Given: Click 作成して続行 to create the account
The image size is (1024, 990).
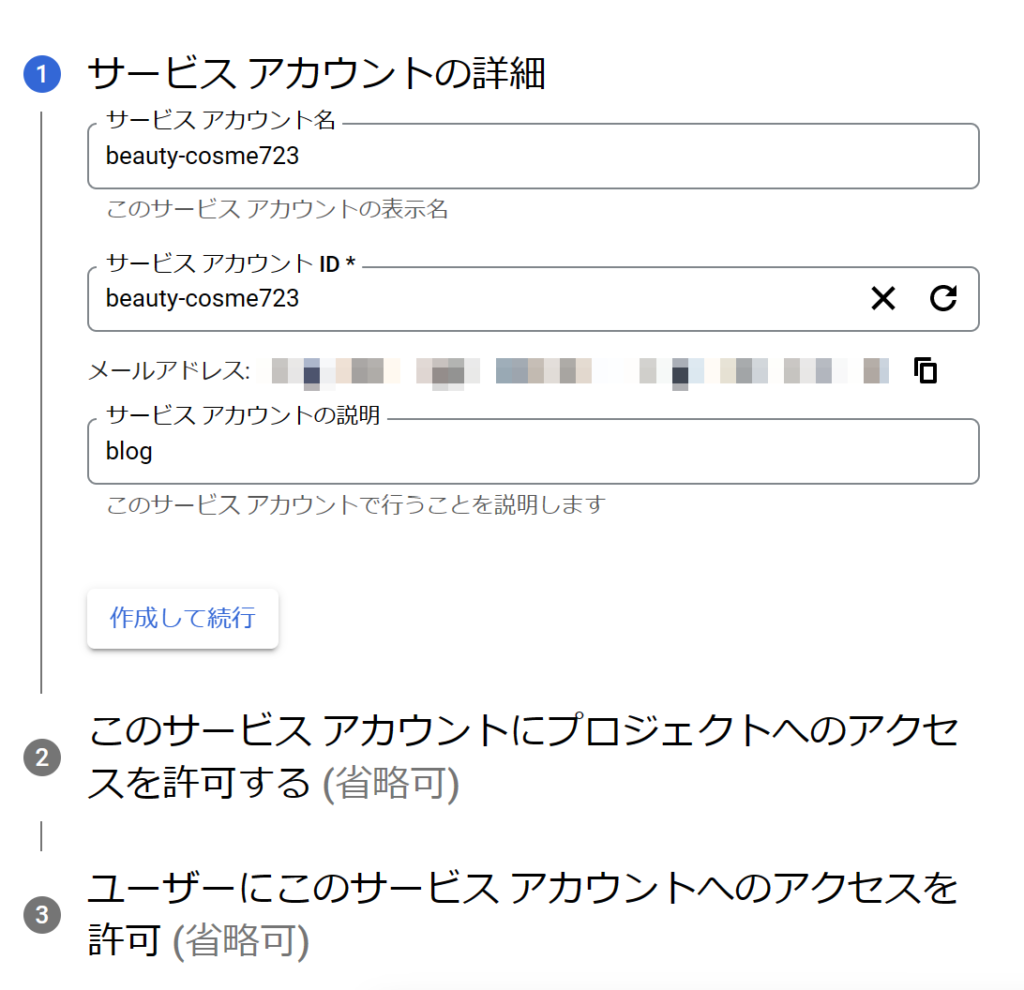Looking at the screenshot, I should tap(182, 619).
